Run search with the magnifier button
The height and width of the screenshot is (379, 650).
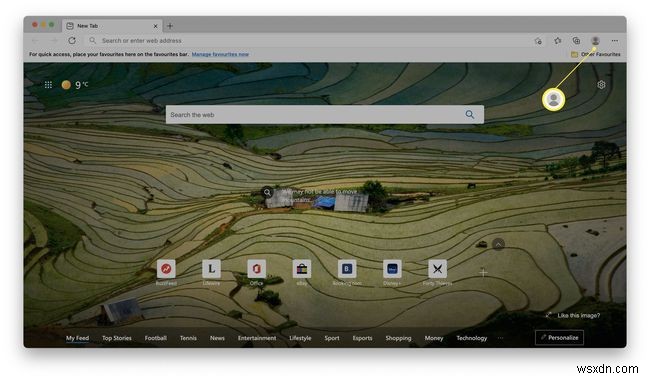[x=469, y=114]
